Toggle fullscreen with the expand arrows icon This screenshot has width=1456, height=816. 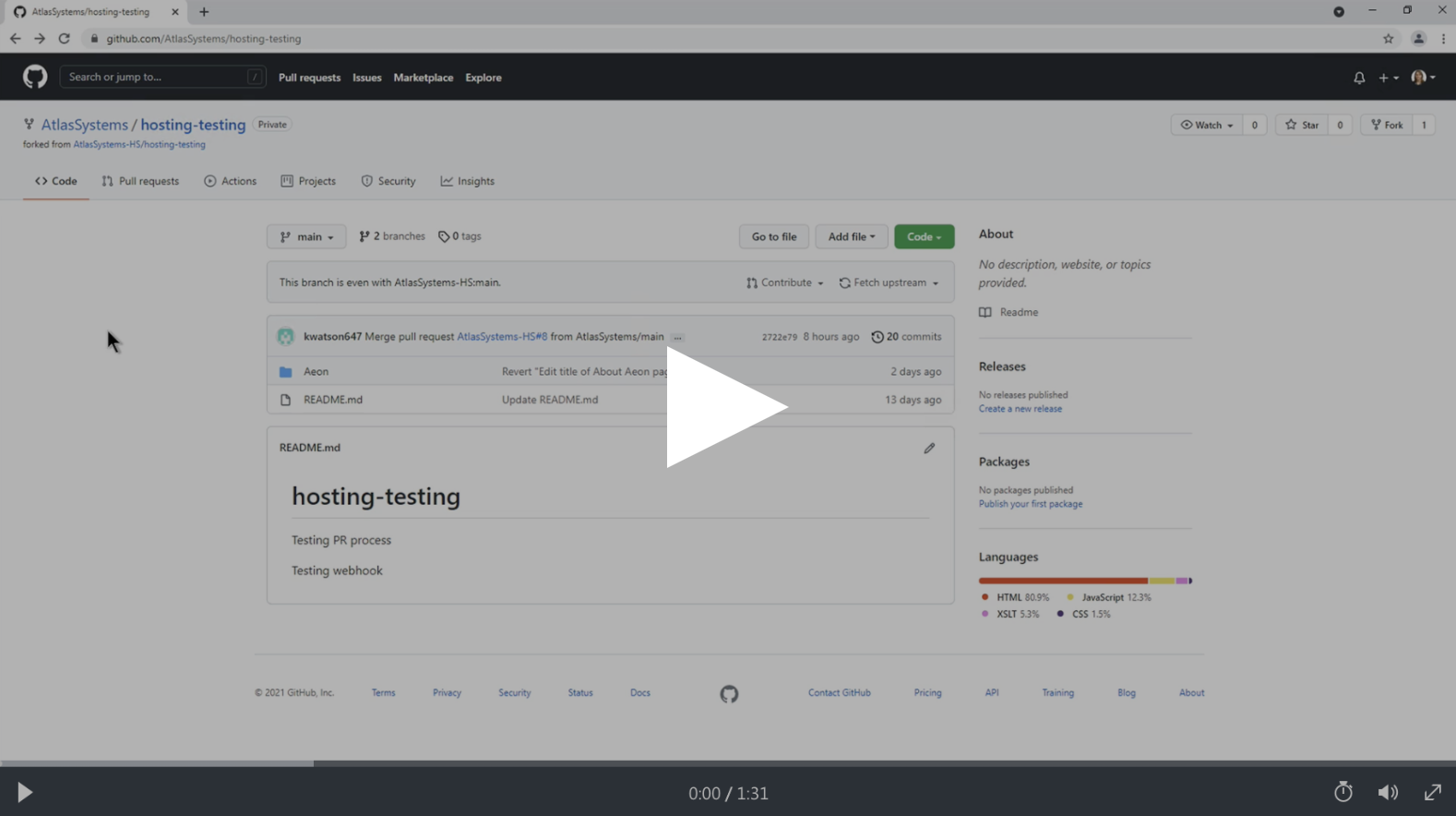coord(1432,792)
